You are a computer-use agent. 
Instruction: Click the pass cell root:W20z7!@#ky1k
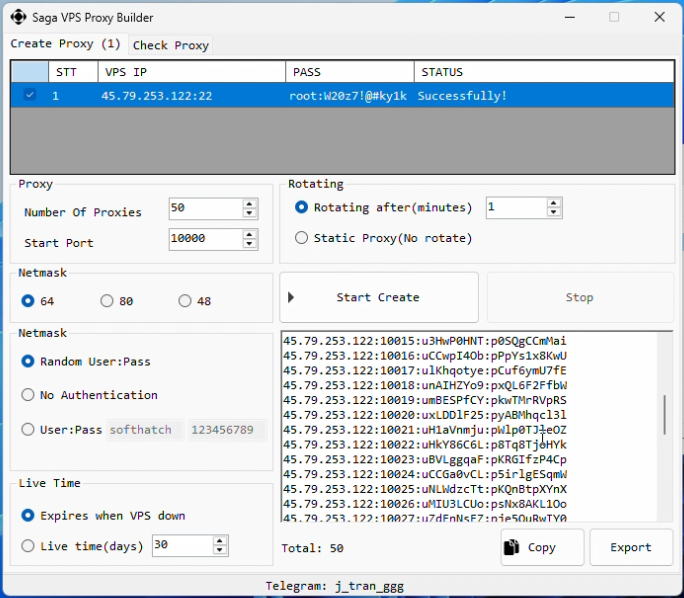(348, 96)
